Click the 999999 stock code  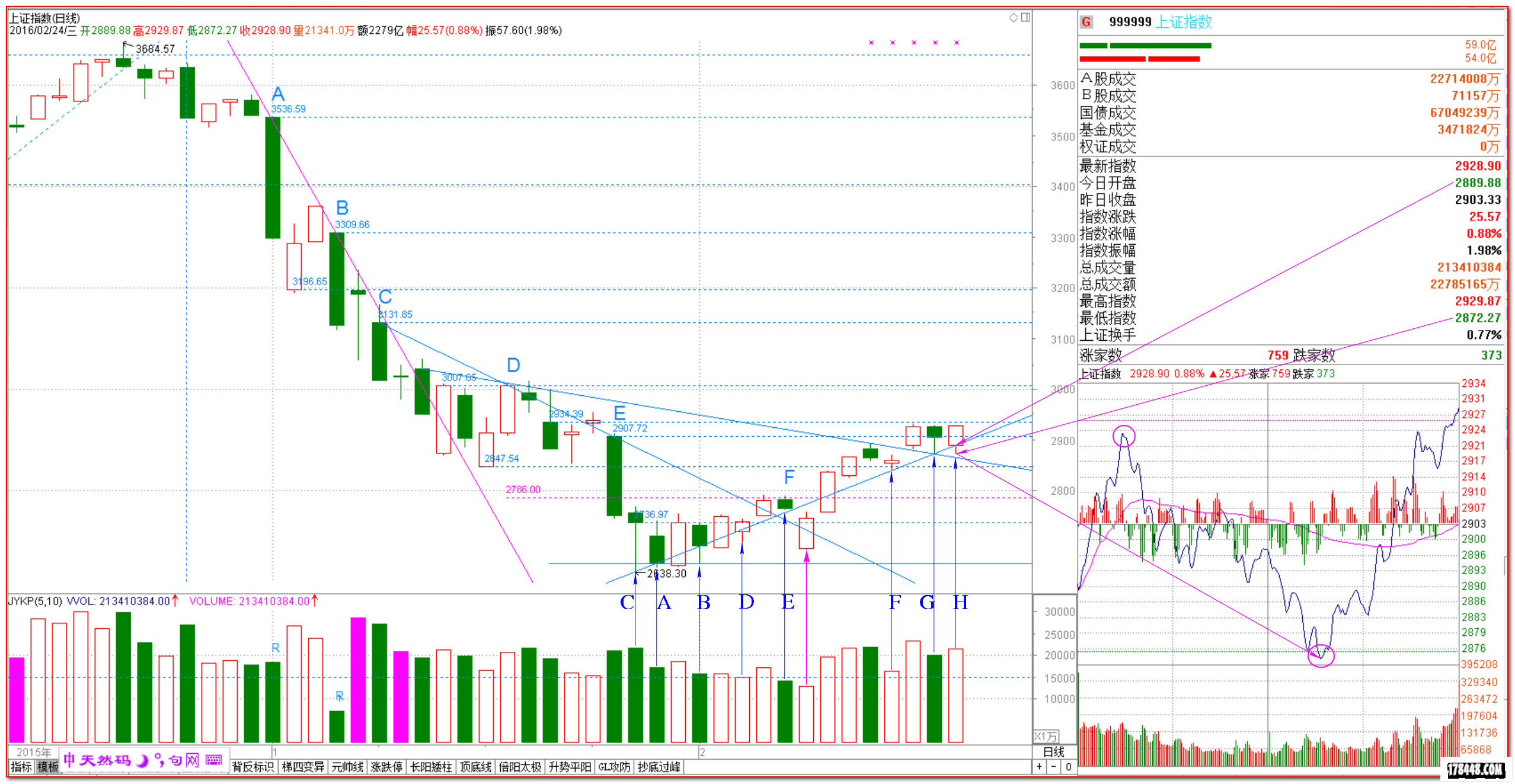[1130, 22]
